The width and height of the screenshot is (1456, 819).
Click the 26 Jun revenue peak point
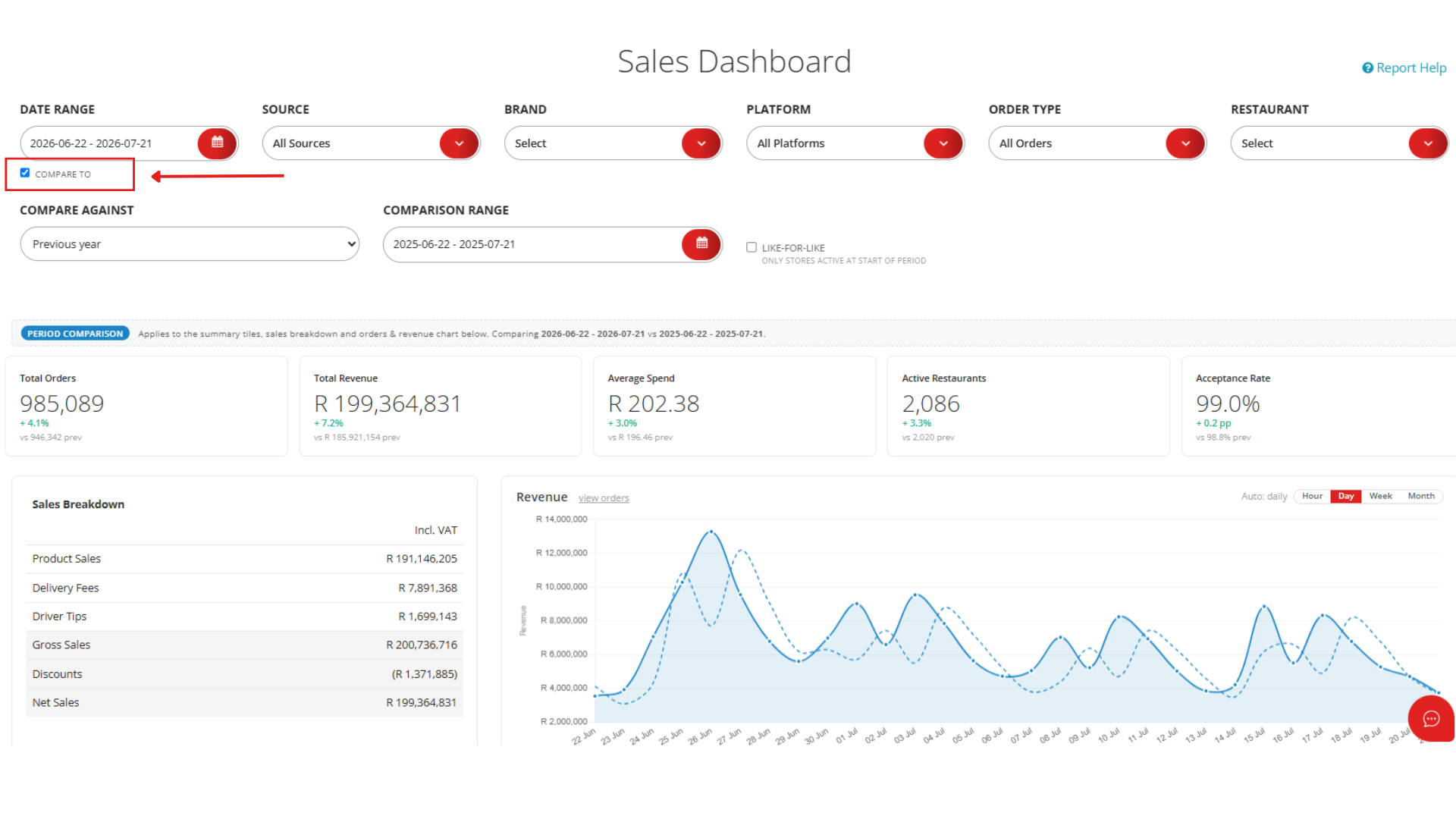coord(711,532)
